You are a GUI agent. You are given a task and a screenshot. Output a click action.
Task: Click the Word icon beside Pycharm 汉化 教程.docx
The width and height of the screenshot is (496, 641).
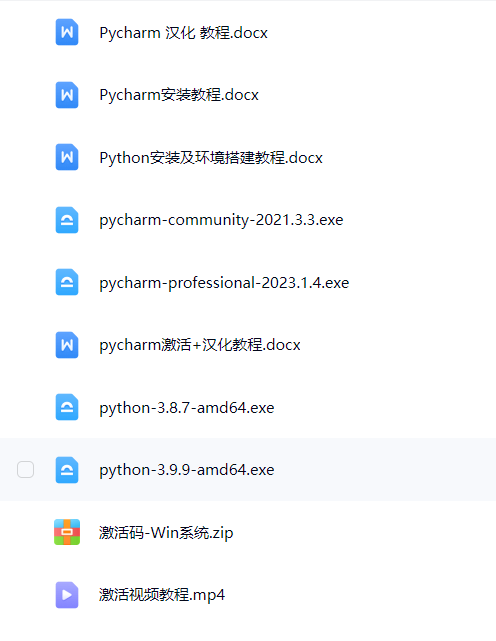[67, 32]
